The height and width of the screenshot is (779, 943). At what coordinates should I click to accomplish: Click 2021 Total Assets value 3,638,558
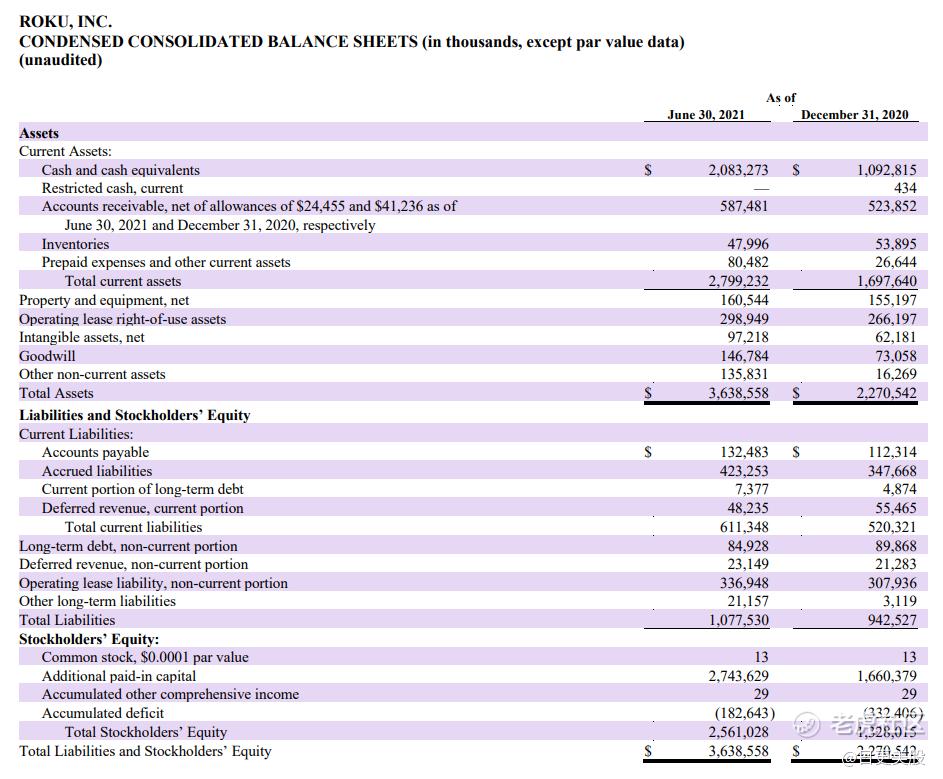click(x=738, y=393)
